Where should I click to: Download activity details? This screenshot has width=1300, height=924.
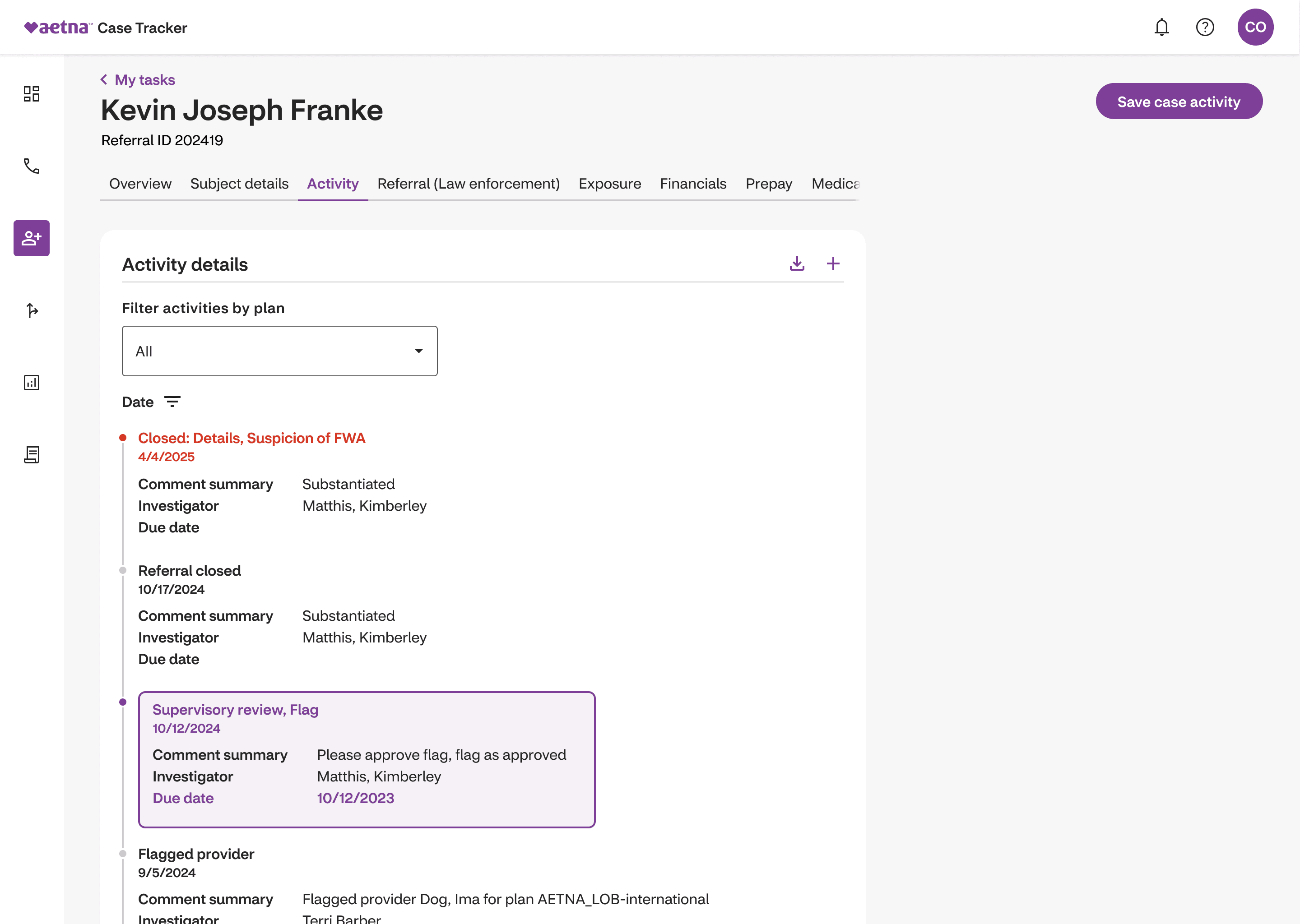[796, 263]
